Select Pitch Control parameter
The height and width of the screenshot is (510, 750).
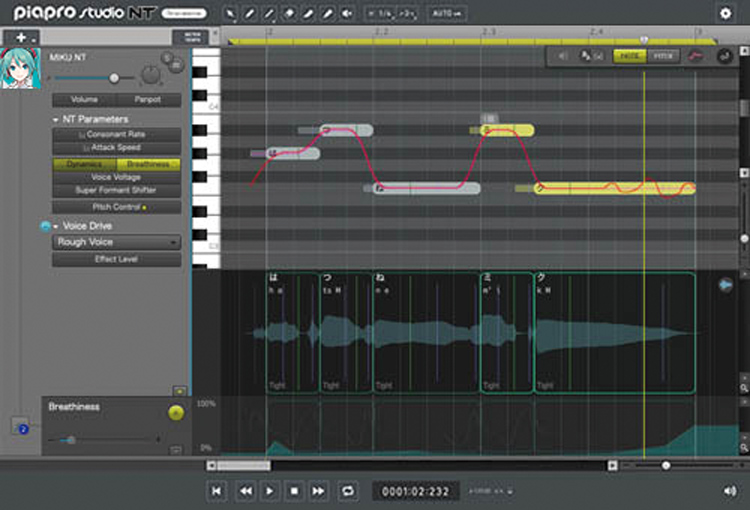pyautogui.click(x=116, y=207)
